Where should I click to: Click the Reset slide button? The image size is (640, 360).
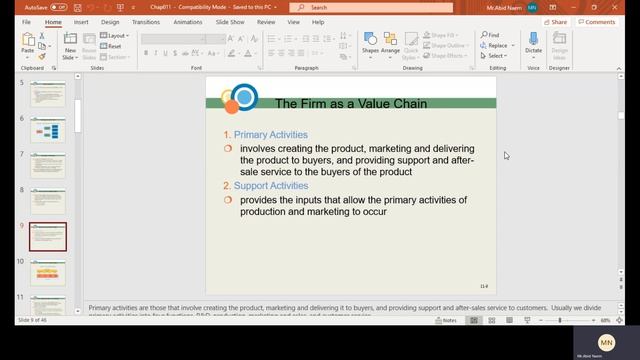coord(111,46)
